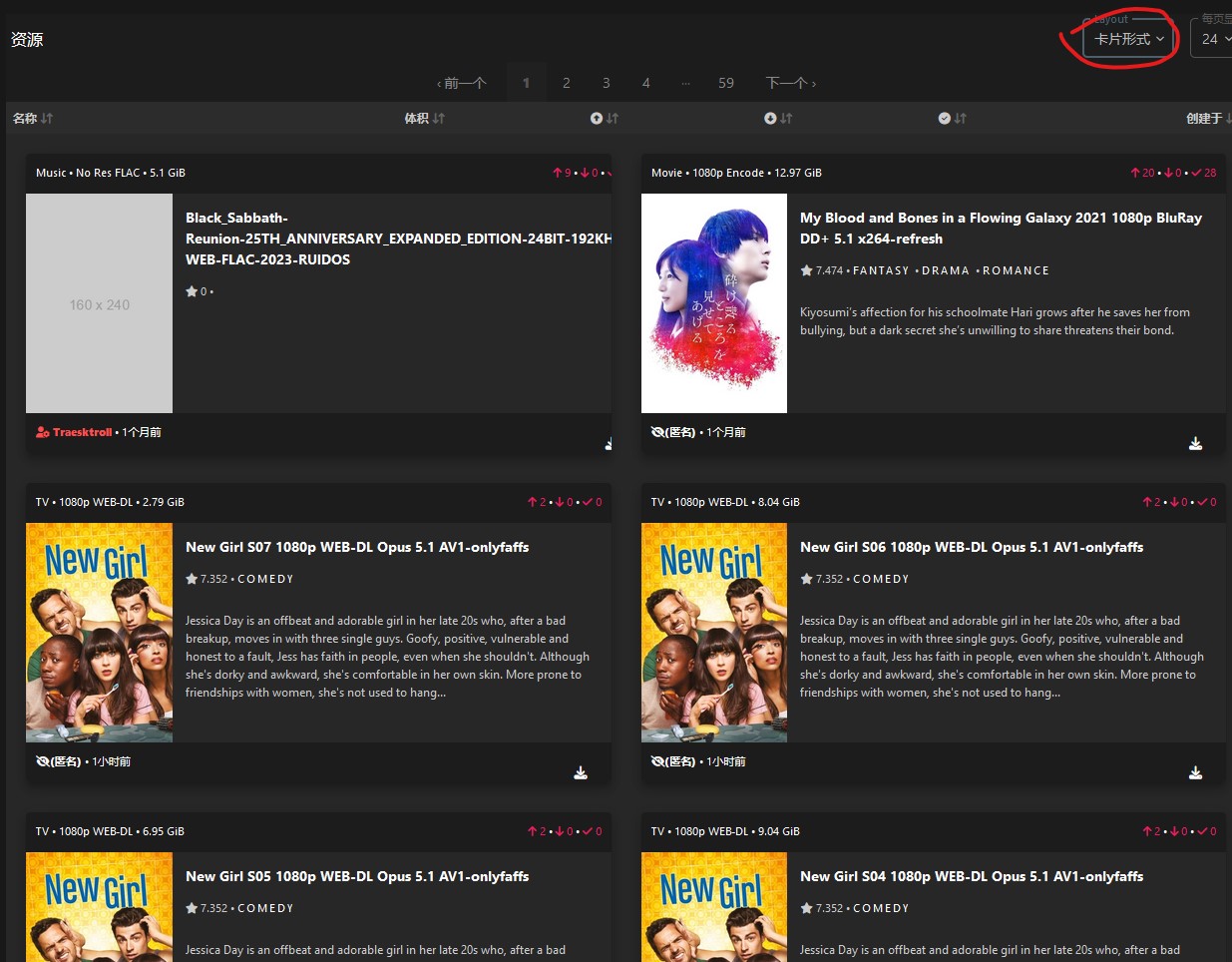Click seeders count 9 on Black Sabbath card
Screen dimensions: 1232x962
tap(563, 173)
